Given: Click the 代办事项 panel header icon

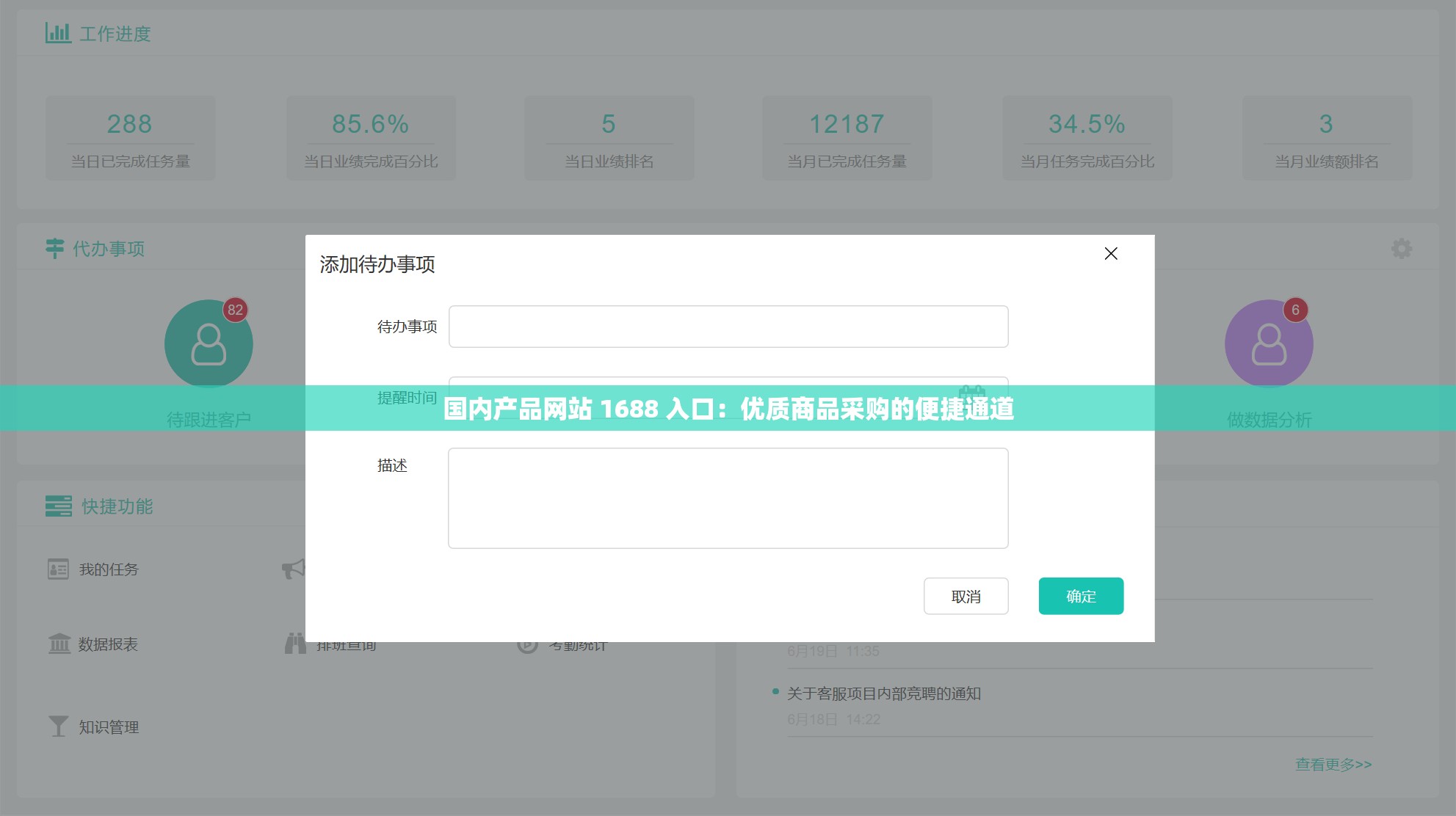Looking at the screenshot, I should pos(54,248).
